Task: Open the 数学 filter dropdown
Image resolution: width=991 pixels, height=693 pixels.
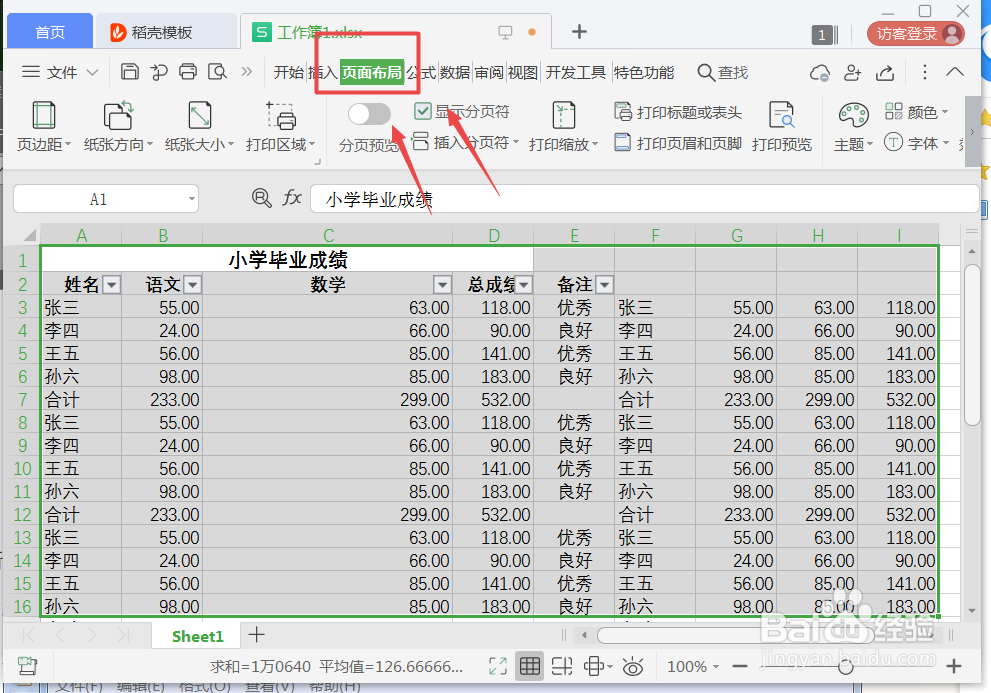Action: (442, 285)
